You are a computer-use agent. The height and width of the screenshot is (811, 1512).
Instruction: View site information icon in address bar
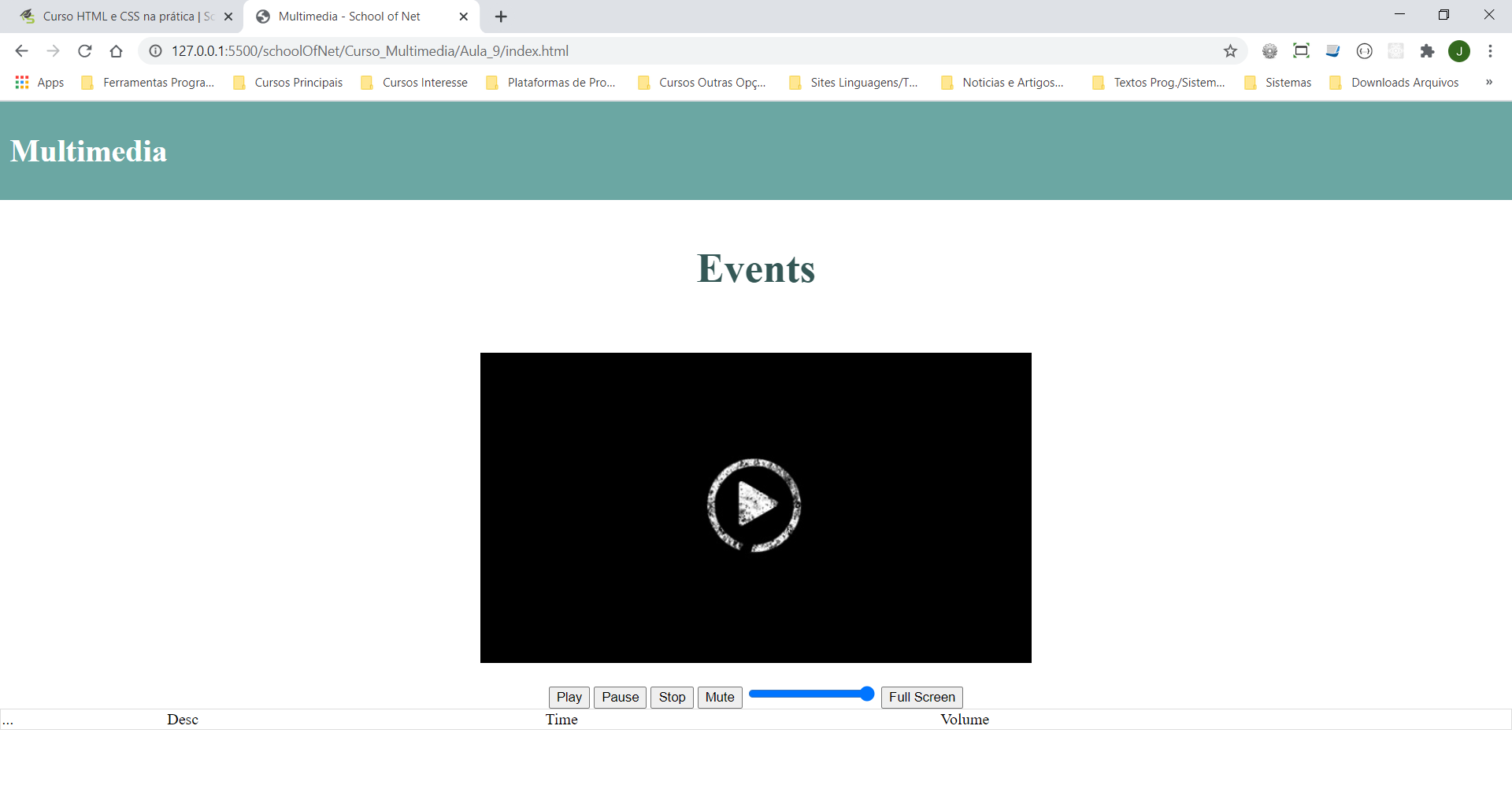[155, 51]
